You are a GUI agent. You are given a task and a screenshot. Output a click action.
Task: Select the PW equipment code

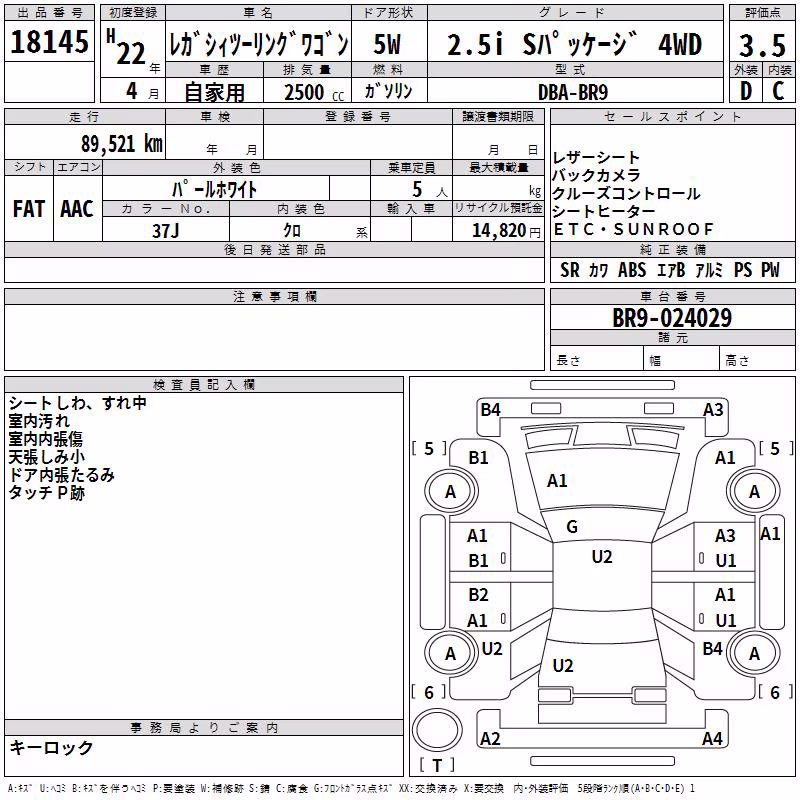click(770, 270)
